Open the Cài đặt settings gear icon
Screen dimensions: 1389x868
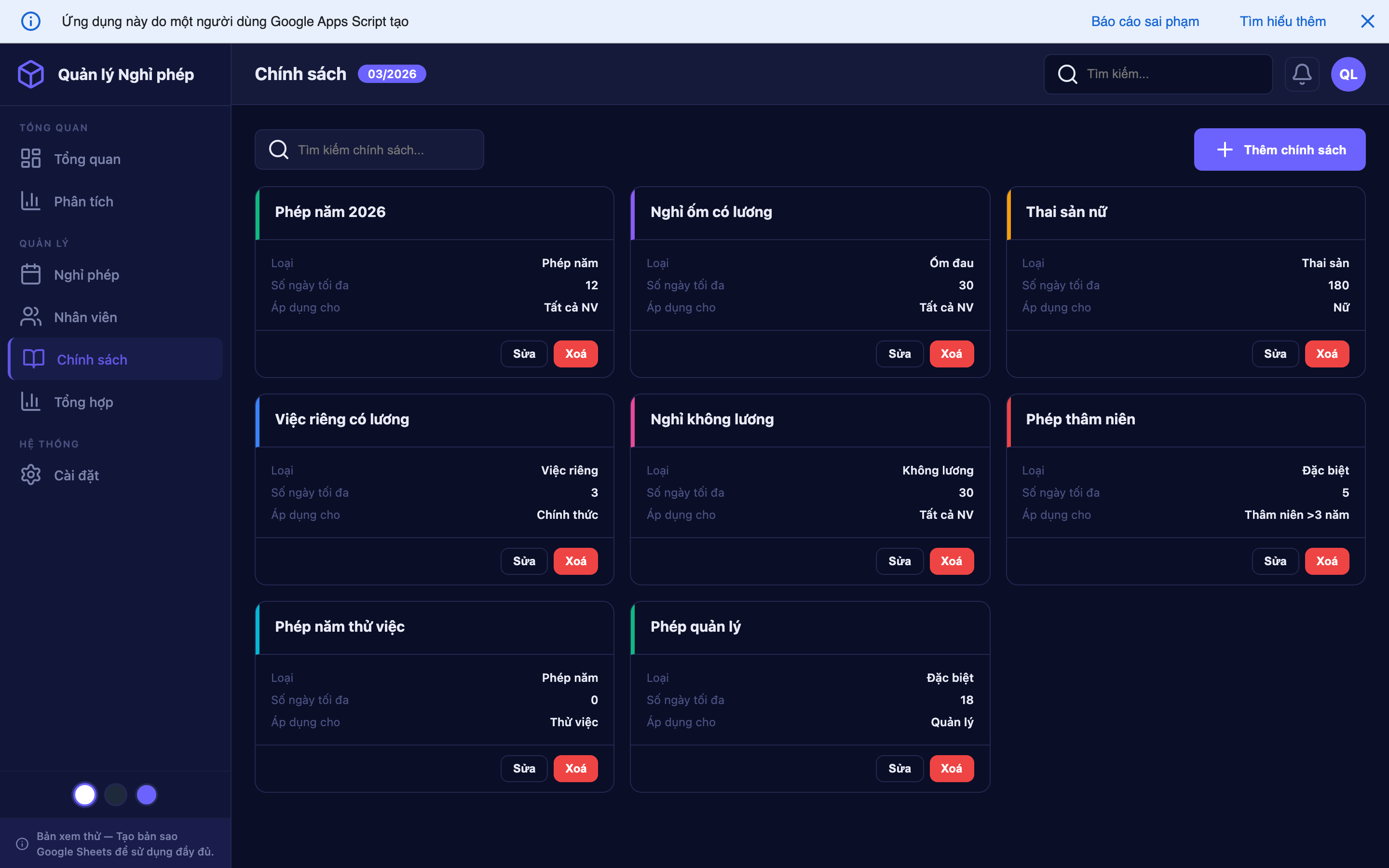point(30,475)
